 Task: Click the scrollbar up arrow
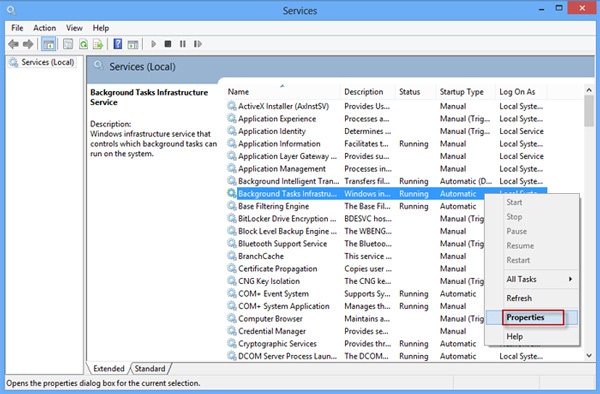coord(589,90)
